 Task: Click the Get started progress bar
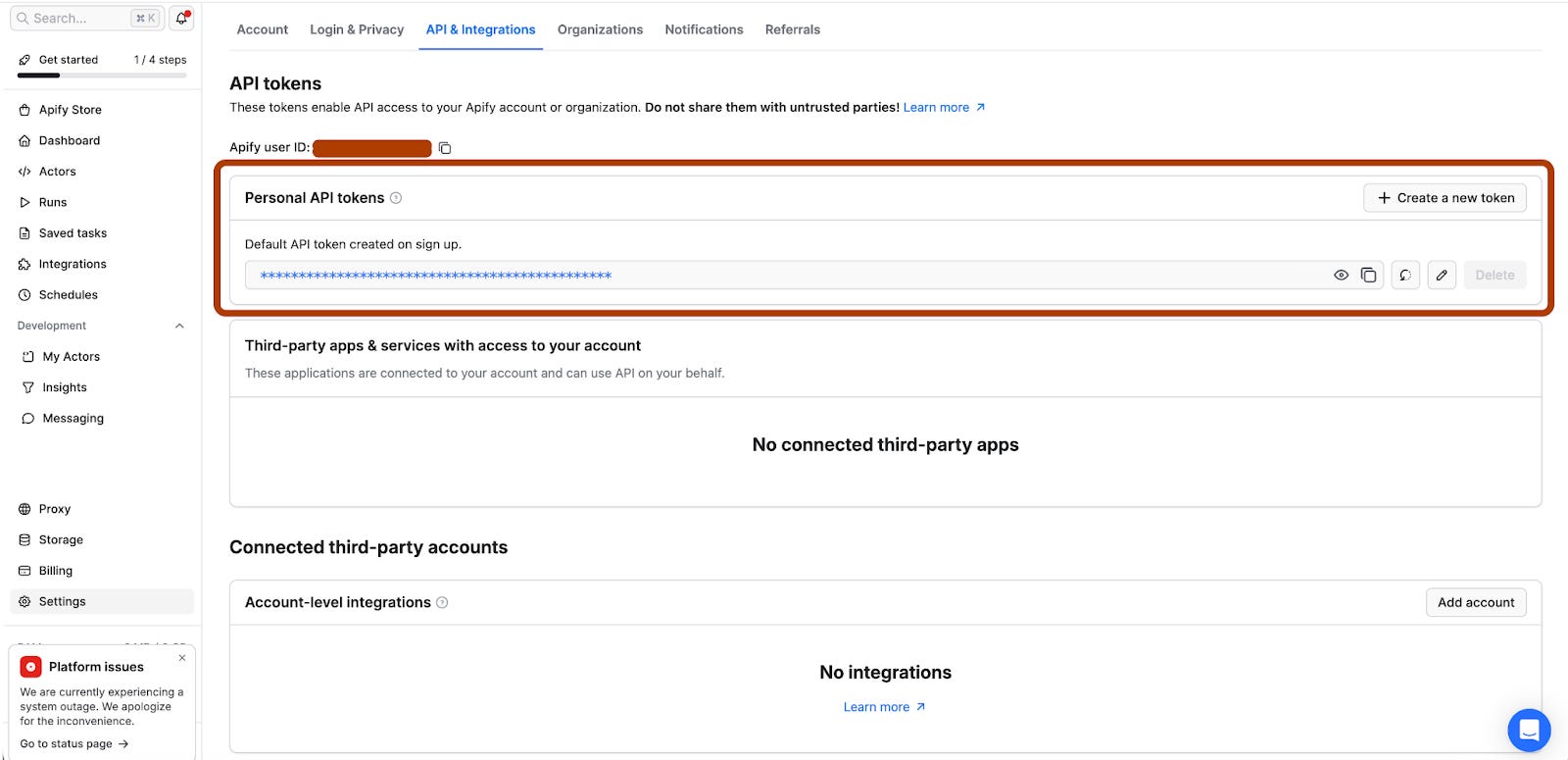point(102,76)
